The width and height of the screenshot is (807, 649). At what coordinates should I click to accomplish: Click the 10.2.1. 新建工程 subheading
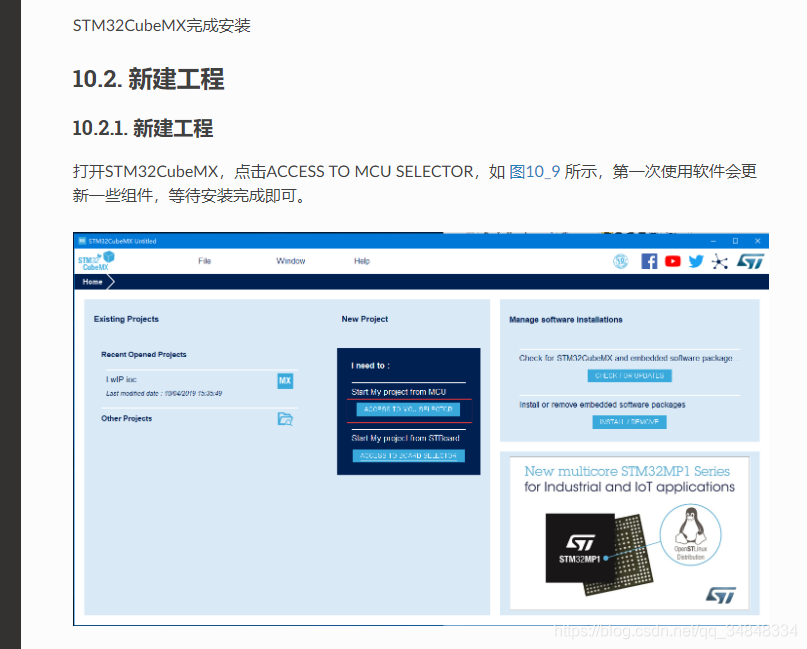tap(143, 128)
